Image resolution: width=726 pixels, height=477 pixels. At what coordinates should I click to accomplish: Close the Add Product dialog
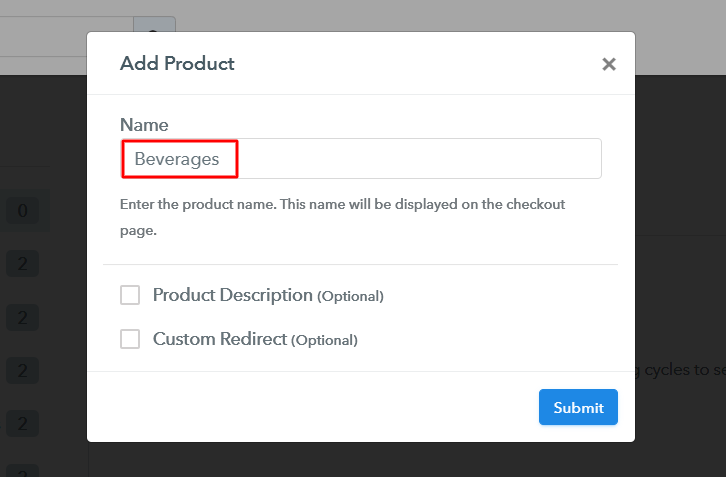coord(609,64)
